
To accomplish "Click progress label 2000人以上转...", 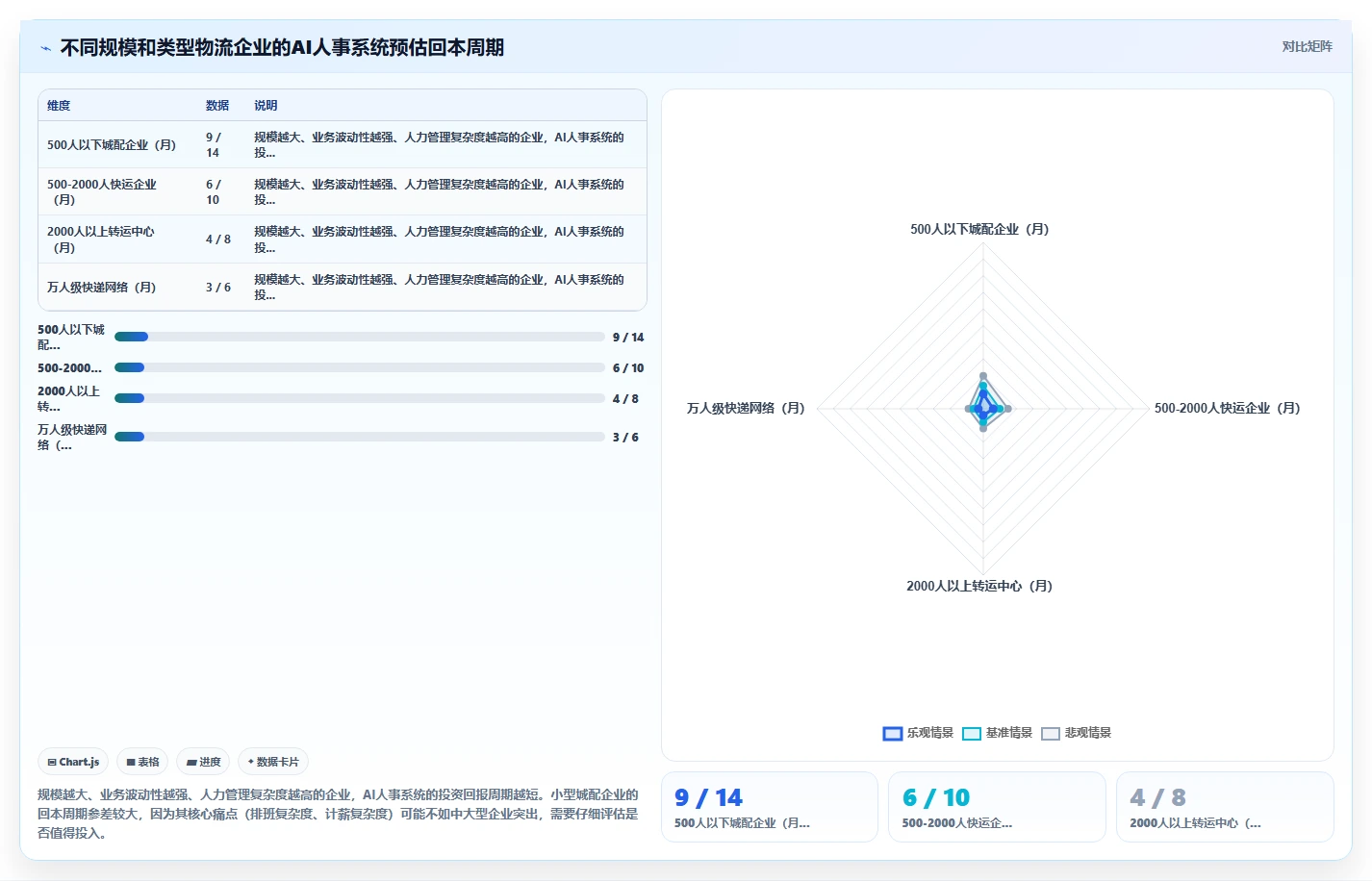I will click(69, 398).
